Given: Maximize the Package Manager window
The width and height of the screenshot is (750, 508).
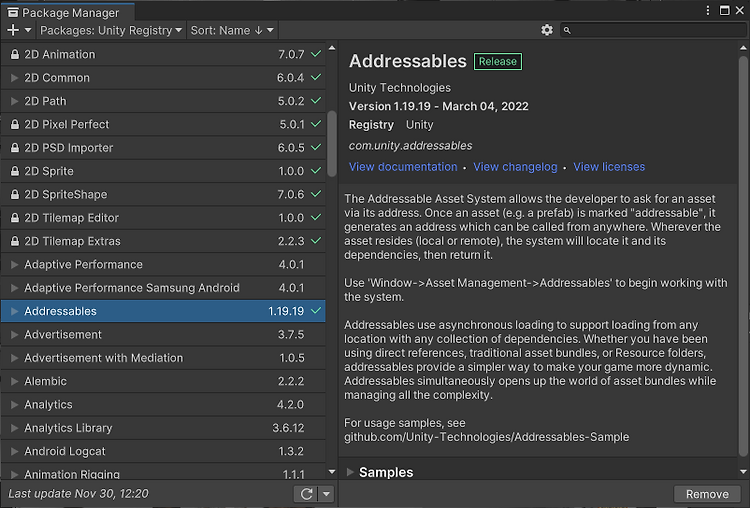Looking at the screenshot, I should pyautogui.click(x=725, y=11).
